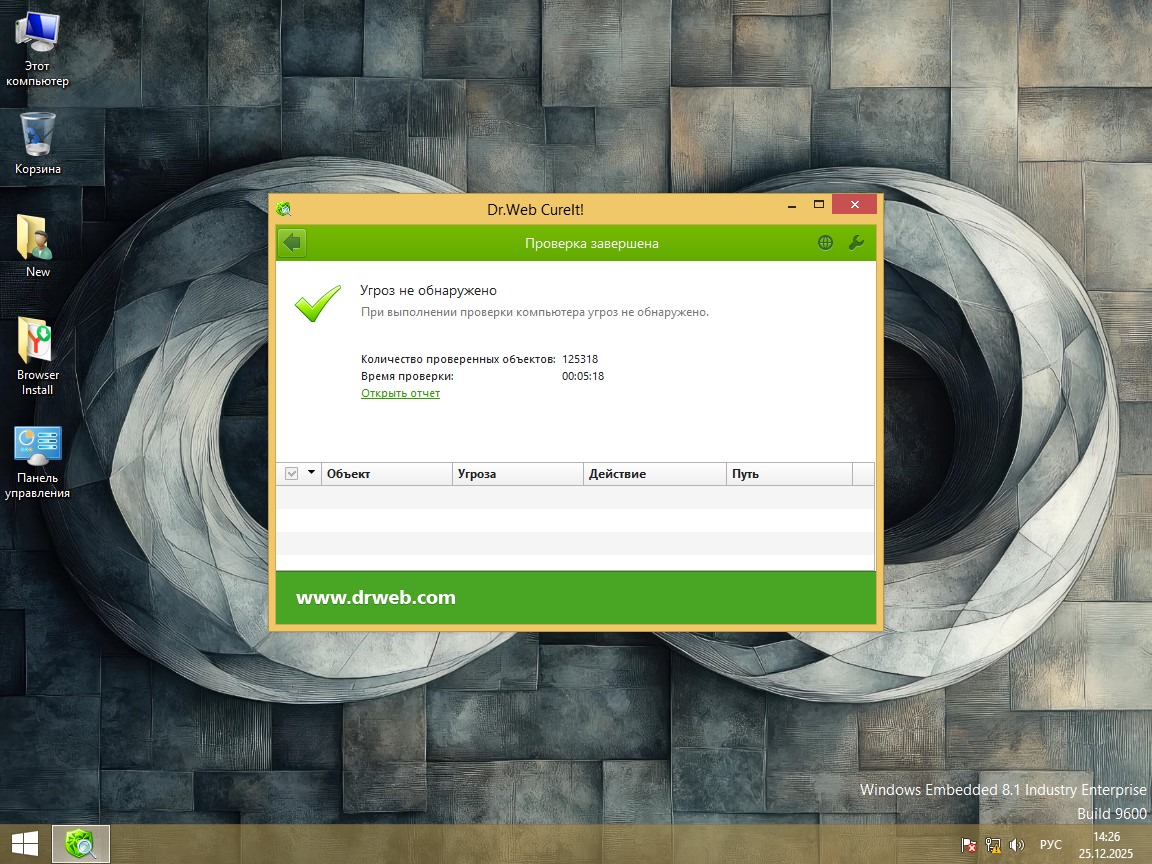Click the green back arrow button
The height and width of the screenshot is (864, 1152).
292,243
